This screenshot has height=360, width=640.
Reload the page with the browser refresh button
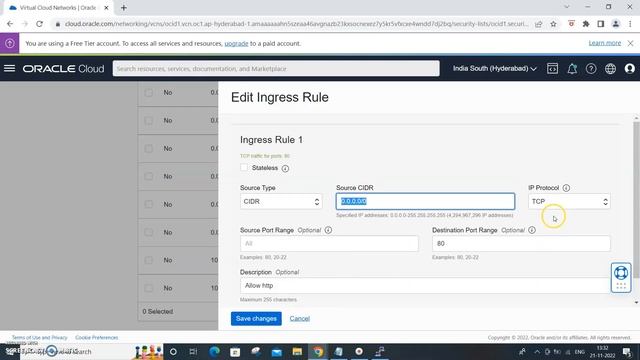pyautogui.click(x=39, y=24)
